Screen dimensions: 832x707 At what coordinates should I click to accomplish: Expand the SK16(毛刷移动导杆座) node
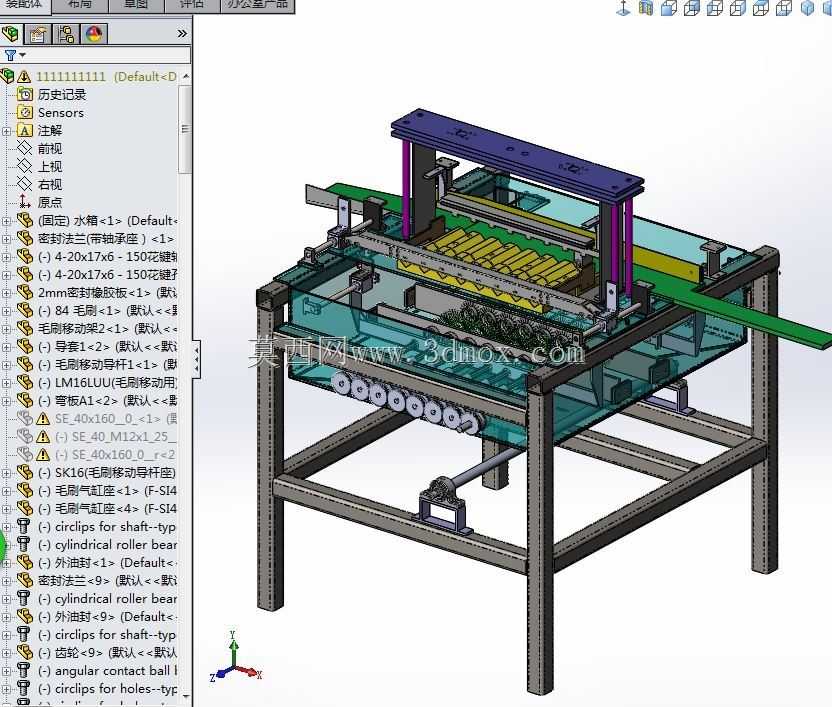(x=6, y=473)
